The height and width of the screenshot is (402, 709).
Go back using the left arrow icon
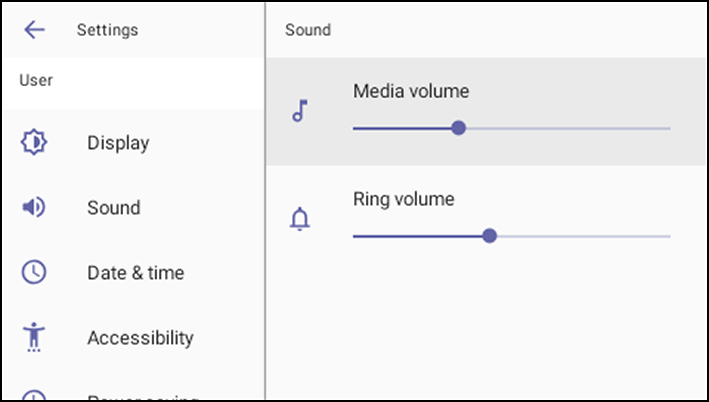pos(34,30)
